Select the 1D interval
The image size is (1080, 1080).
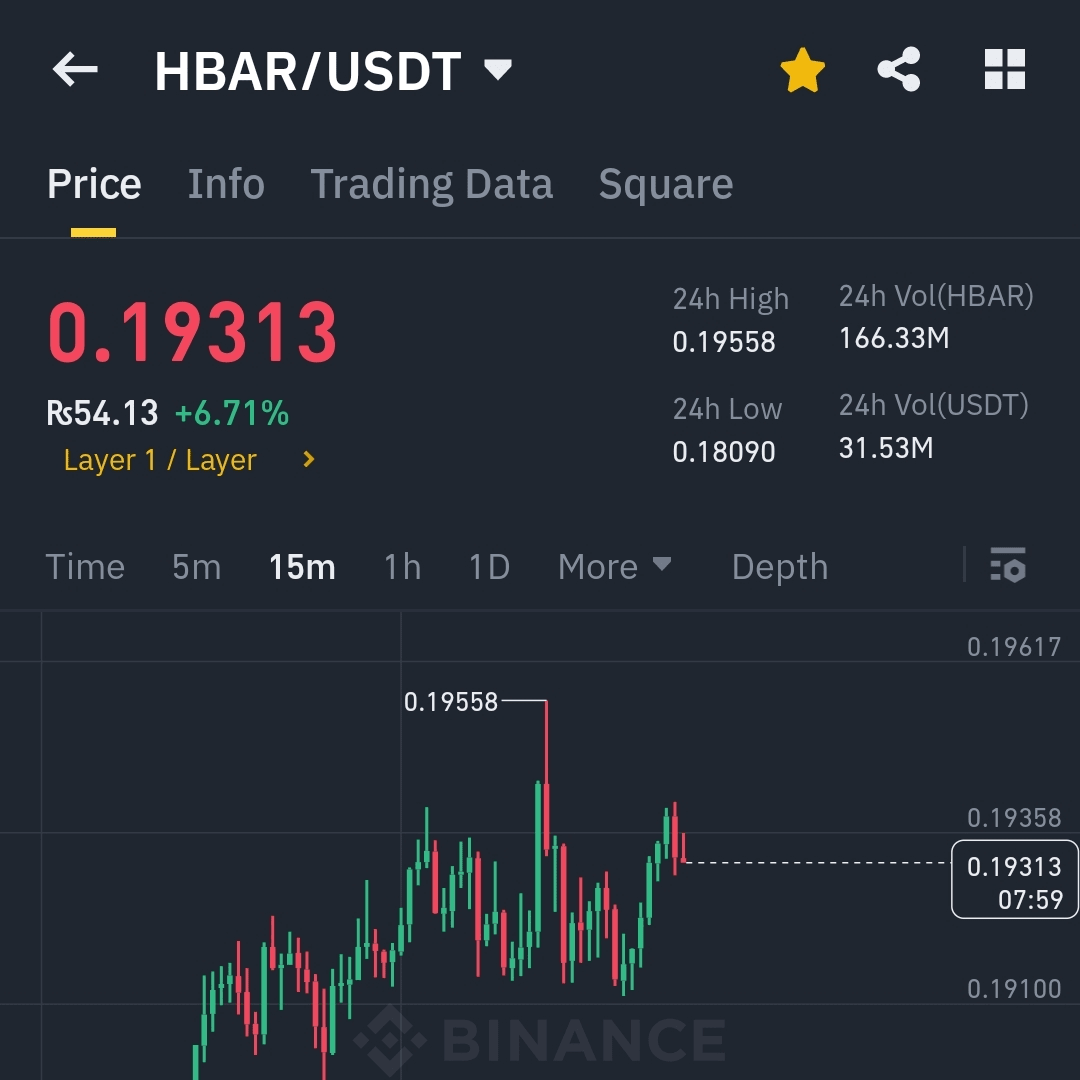[489, 567]
